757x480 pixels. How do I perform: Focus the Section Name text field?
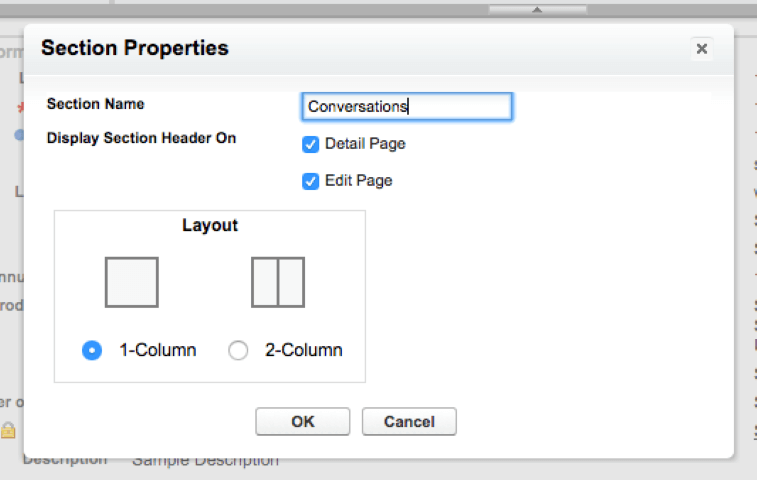point(406,106)
